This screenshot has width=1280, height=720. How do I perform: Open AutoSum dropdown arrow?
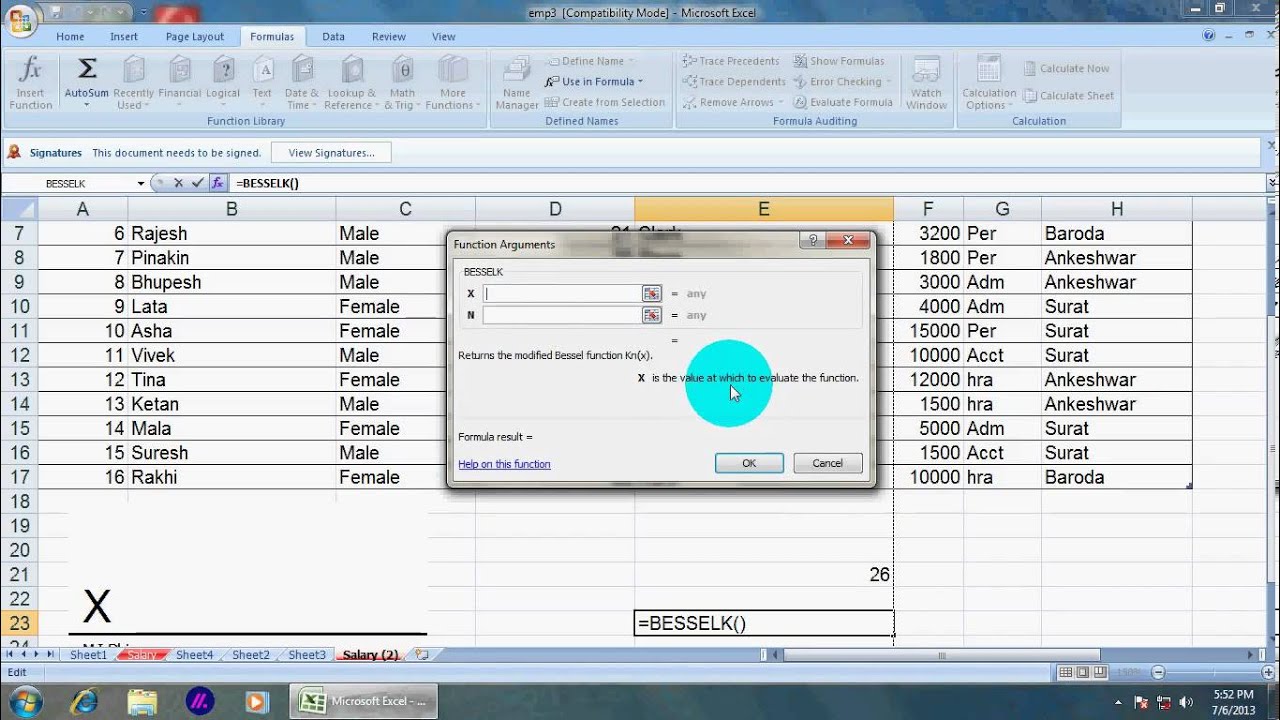pyautogui.click(x=87, y=105)
